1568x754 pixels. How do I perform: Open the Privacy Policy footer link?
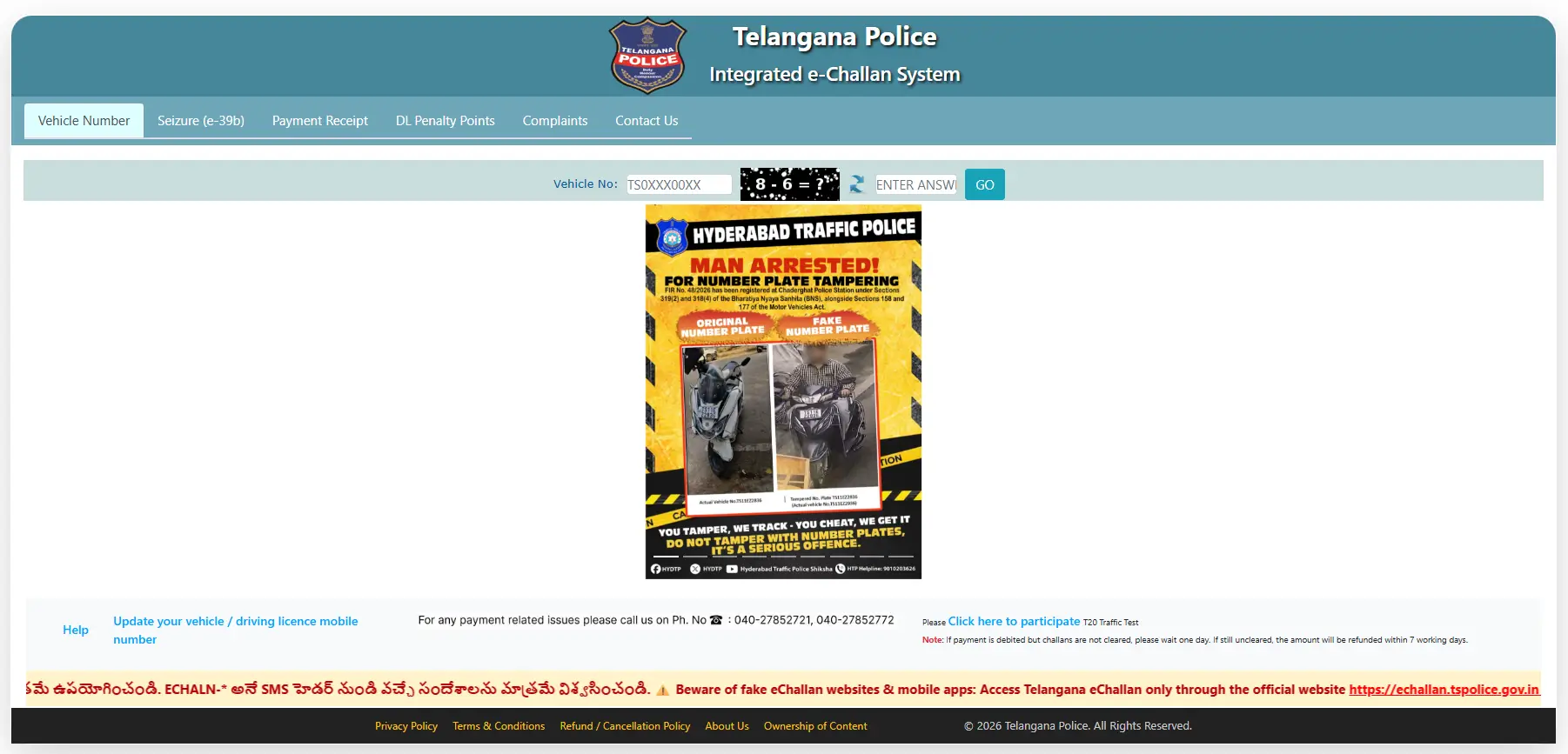point(406,726)
